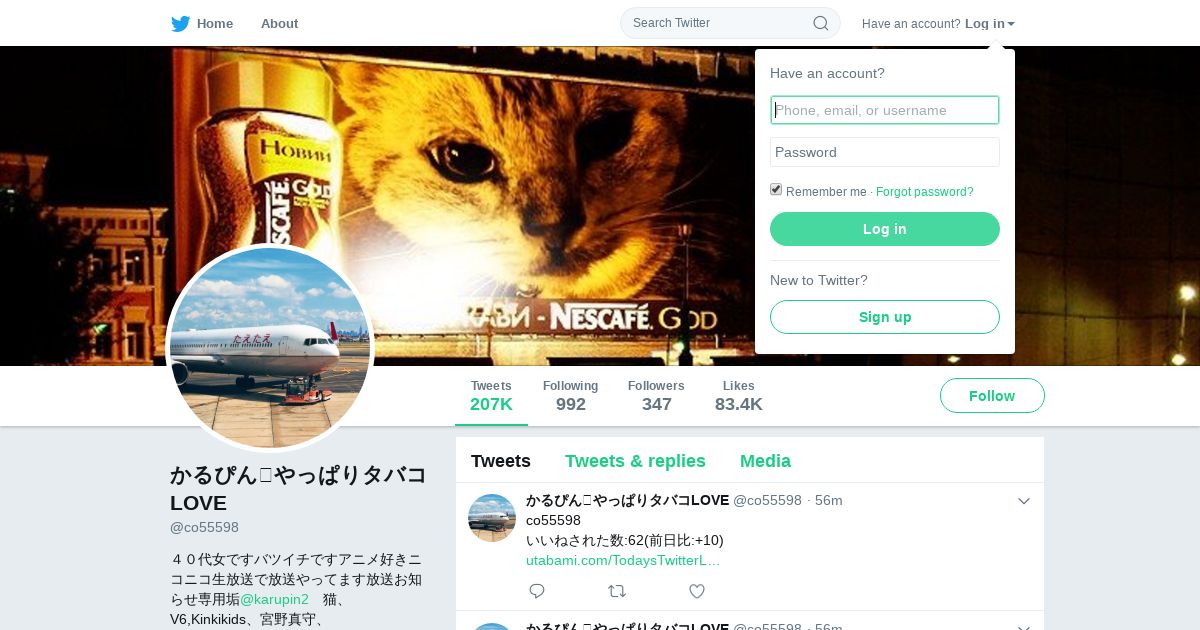Image resolution: width=1200 pixels, height=630 pixels.
Task: Click the search magnifier icon
Action: pyautogui.click(x=820, y=23)
